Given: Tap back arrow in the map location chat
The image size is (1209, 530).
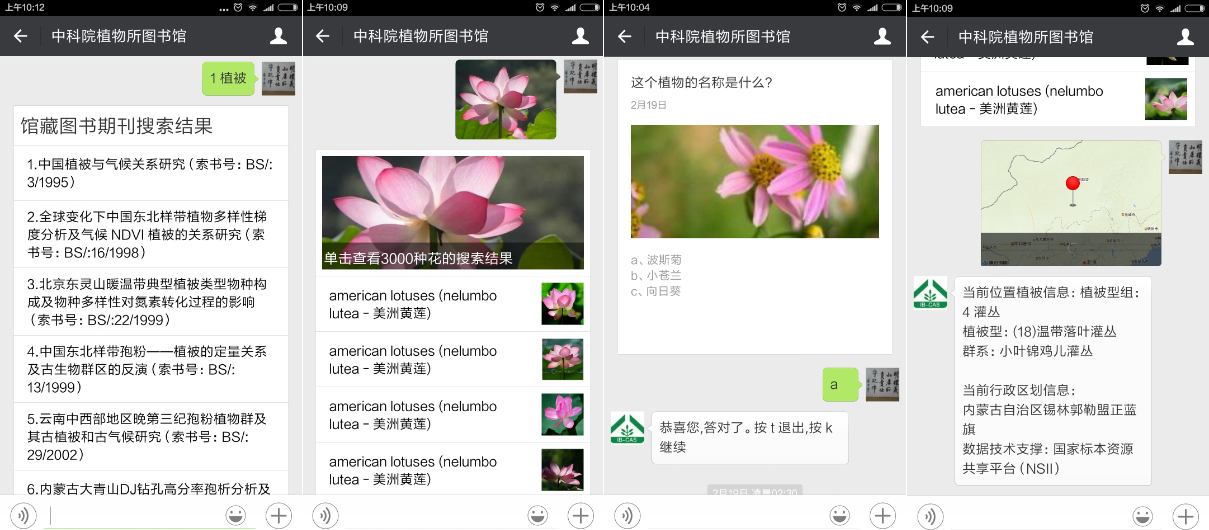Looking at the screenshot, I should (927, 37).
